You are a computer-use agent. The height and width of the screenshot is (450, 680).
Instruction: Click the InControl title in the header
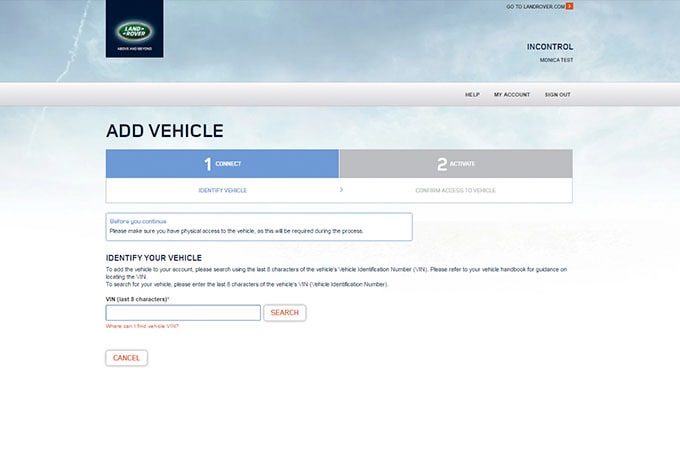(549, 47)
